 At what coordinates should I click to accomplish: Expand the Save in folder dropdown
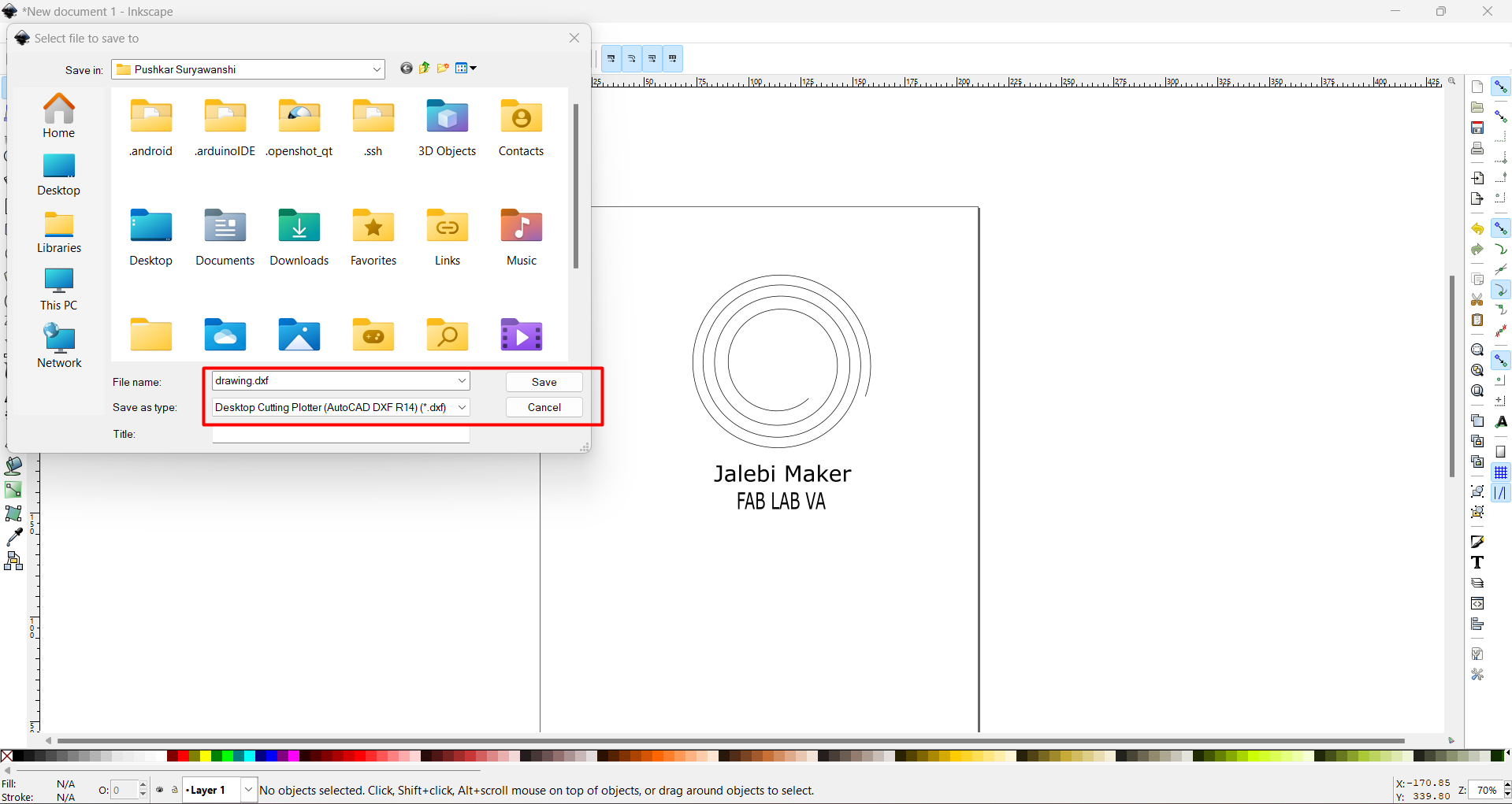(377, 69)
